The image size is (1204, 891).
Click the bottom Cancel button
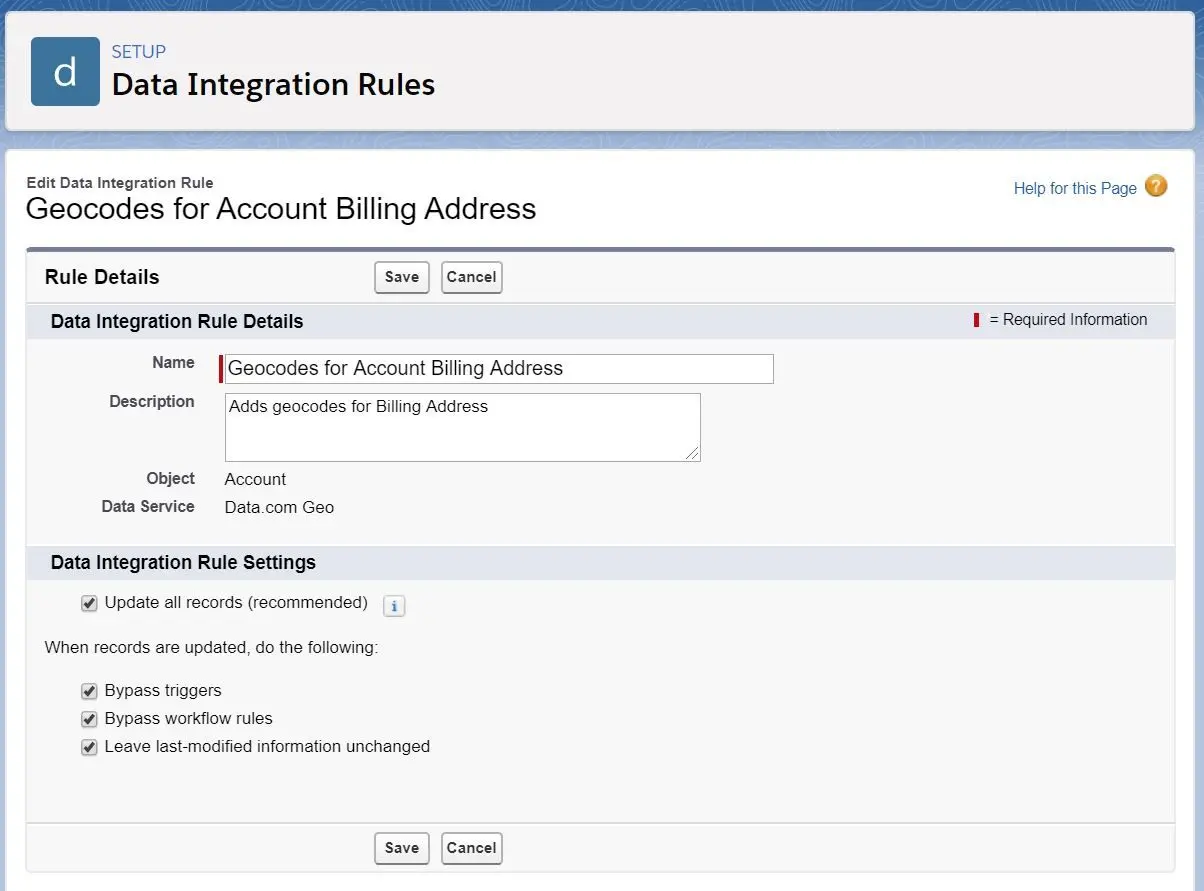click(471, 848)
